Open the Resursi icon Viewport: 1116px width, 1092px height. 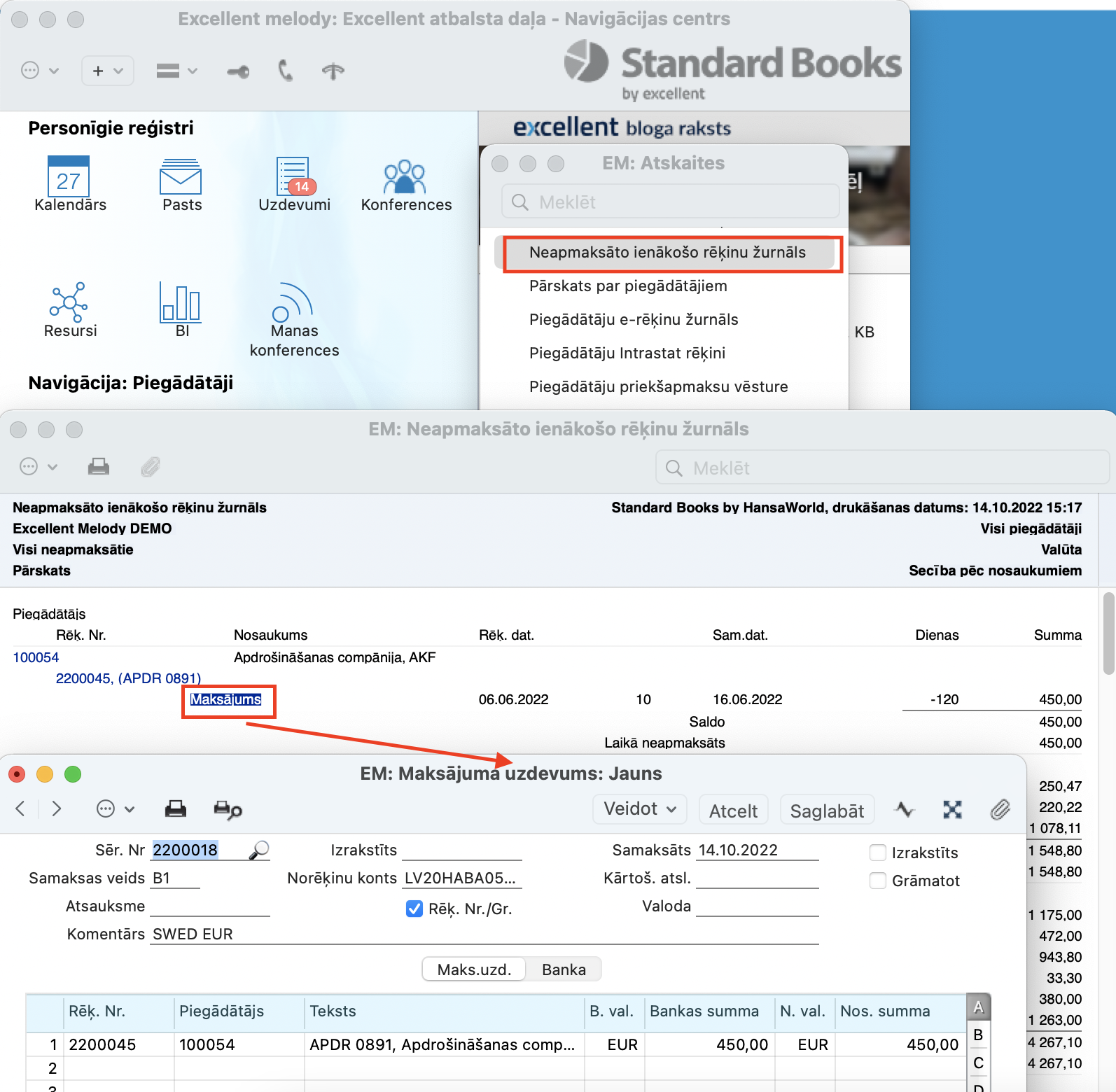coord(69,302)
